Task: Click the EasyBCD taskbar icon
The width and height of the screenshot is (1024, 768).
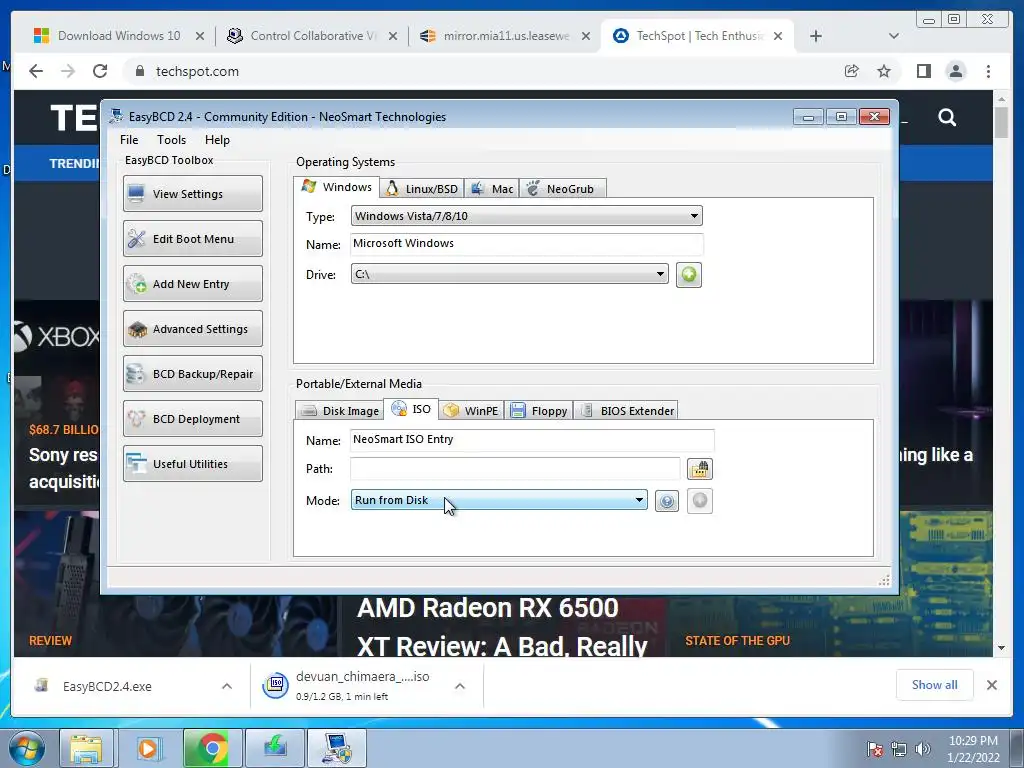Action: pyautogui.click(x=336, y=748)
